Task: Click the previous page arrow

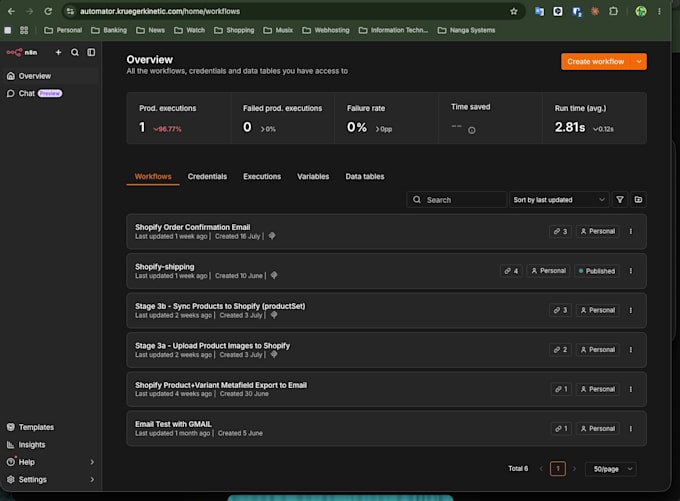Action: point(541,468)
